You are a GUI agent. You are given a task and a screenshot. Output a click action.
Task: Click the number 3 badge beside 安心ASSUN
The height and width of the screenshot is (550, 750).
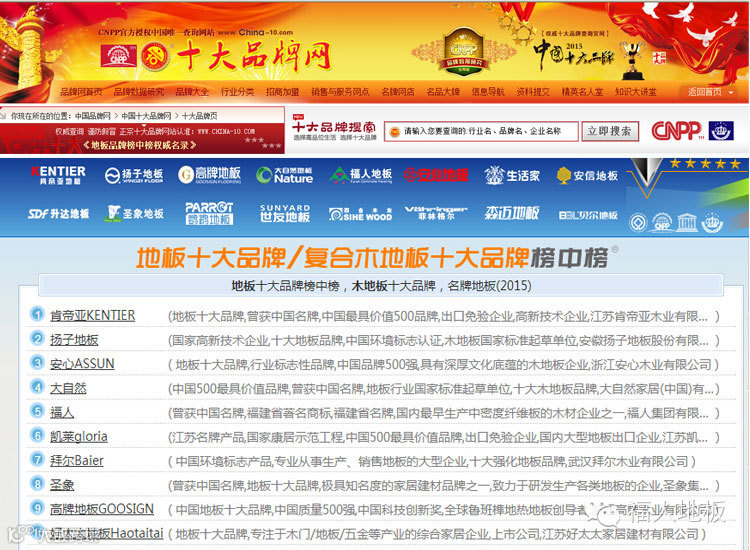pos(37,363)
